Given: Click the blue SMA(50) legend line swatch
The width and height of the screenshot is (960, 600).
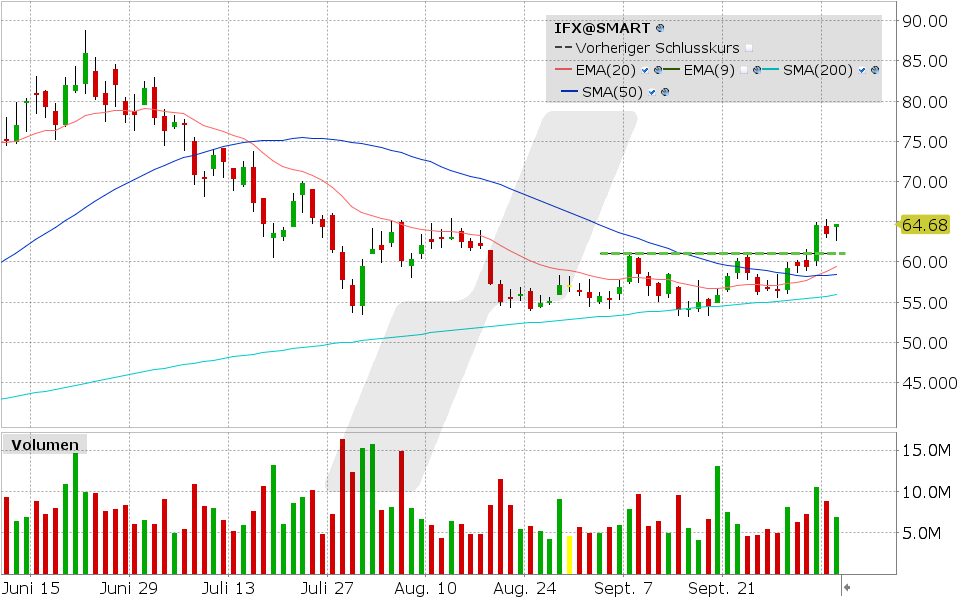Looking at the screenshot, I should [569, 91].
